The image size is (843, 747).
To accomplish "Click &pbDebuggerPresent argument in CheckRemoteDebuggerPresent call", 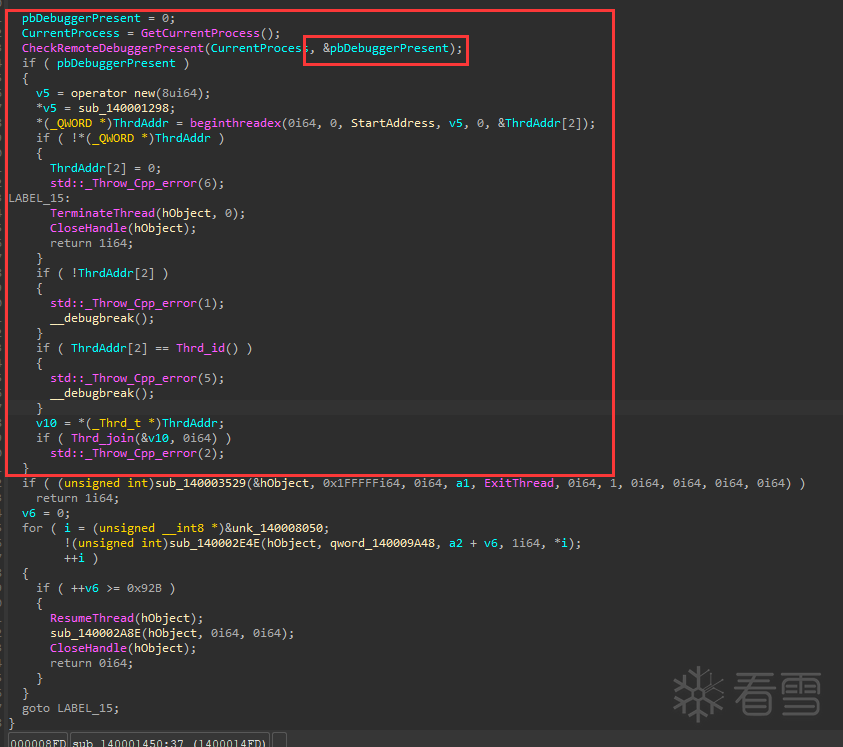I will 385,48.
